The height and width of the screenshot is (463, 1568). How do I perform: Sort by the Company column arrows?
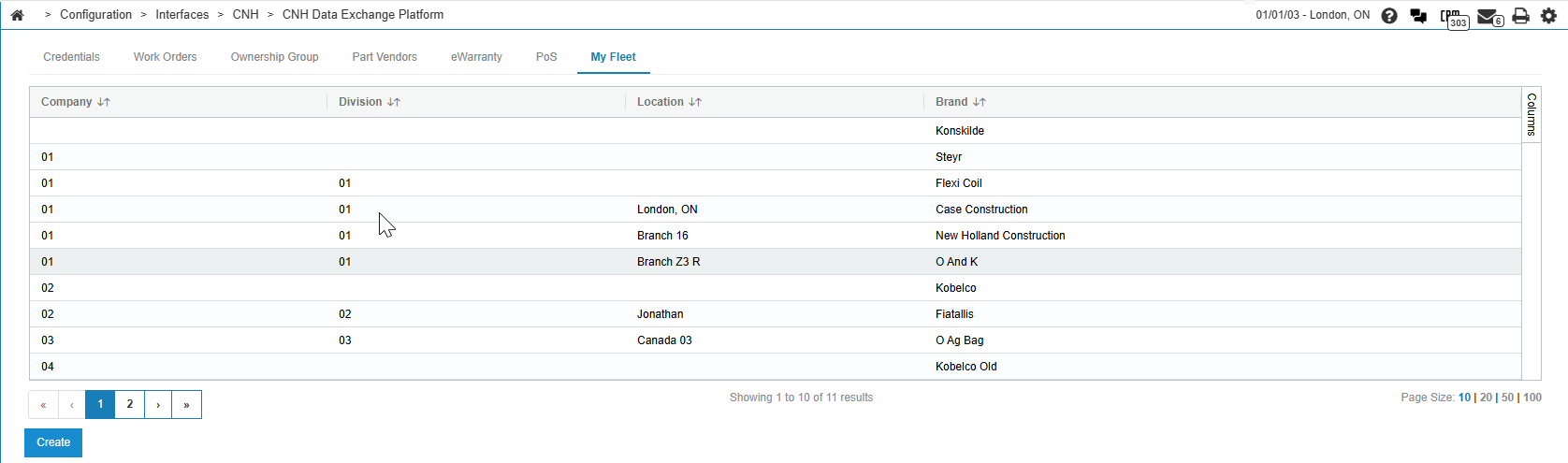click(104, 102)
